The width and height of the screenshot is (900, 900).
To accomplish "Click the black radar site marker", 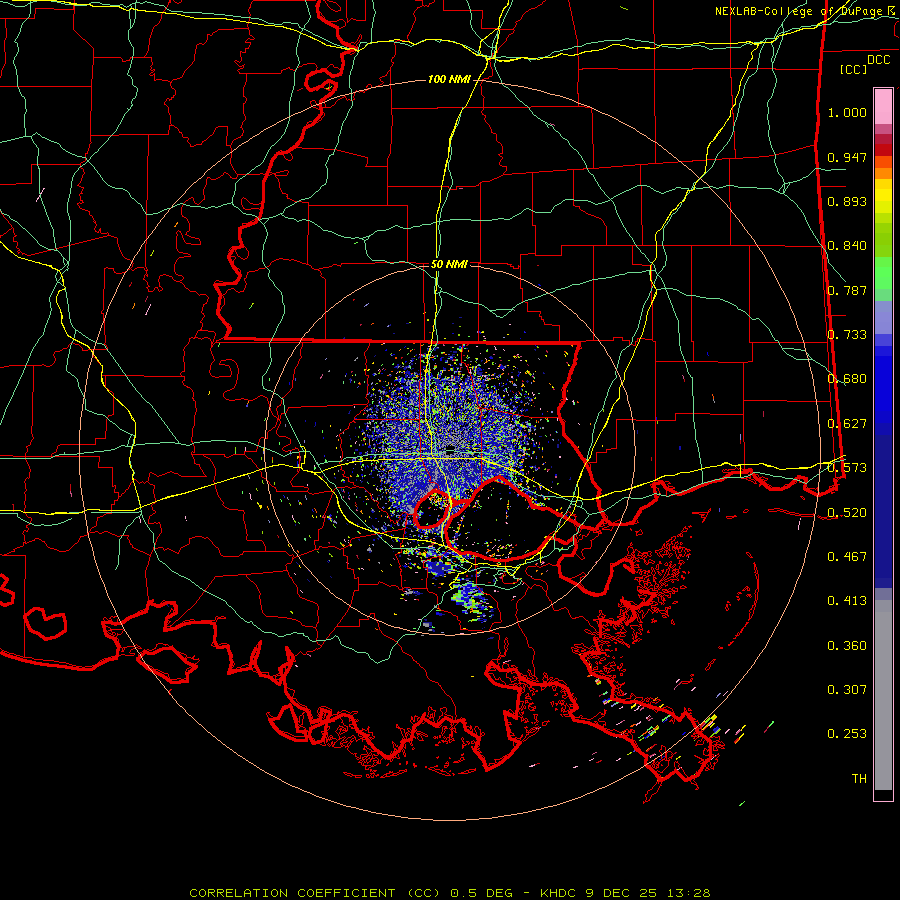I will 450,449.
